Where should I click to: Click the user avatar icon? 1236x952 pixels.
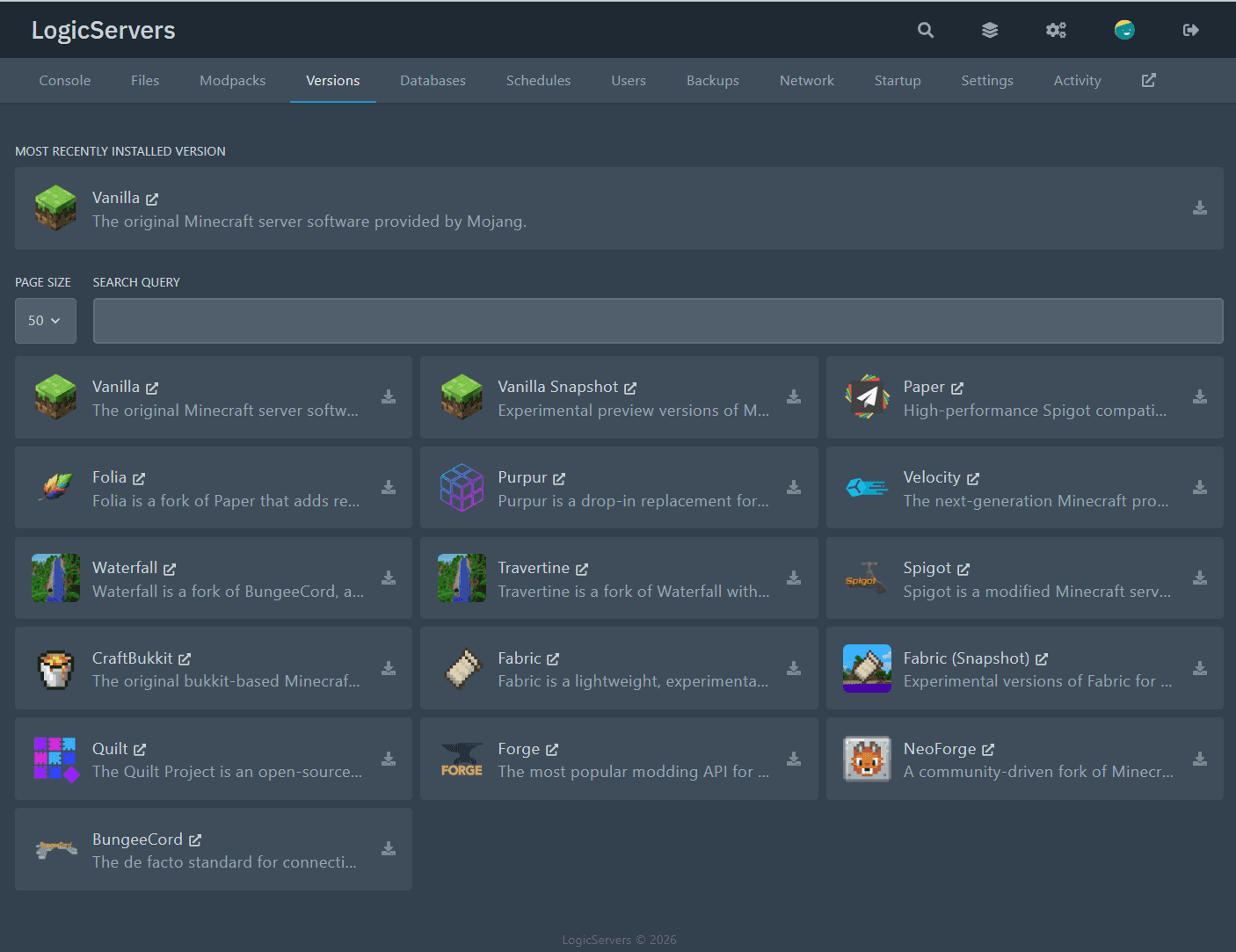(1124, 30)
